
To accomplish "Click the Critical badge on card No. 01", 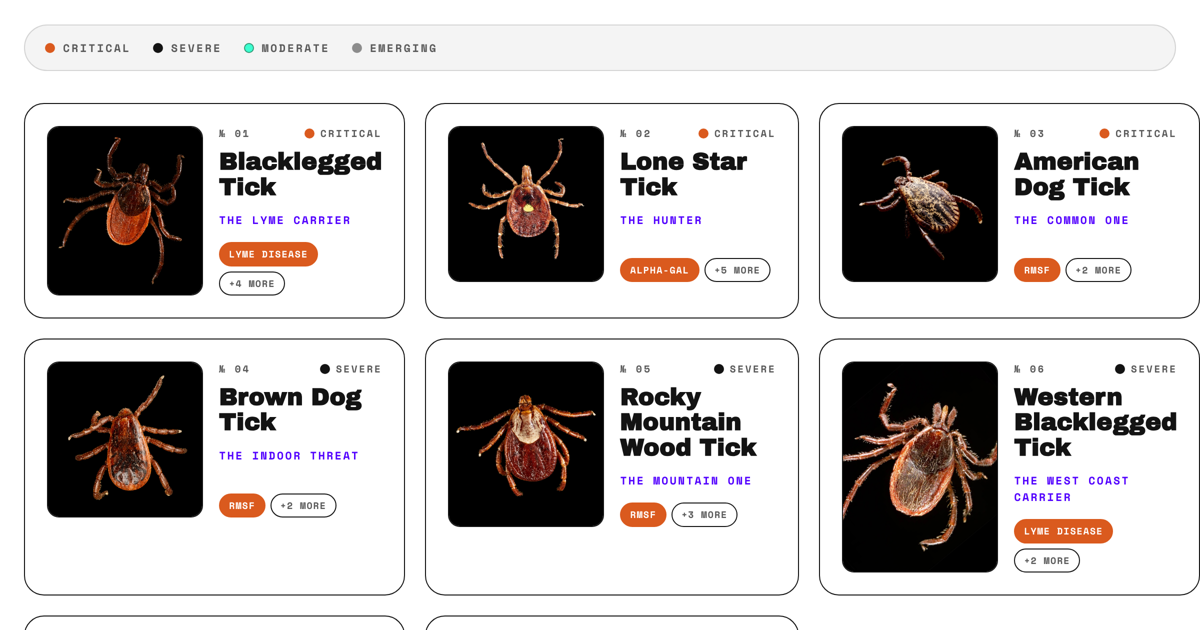I will coord(343,133).
